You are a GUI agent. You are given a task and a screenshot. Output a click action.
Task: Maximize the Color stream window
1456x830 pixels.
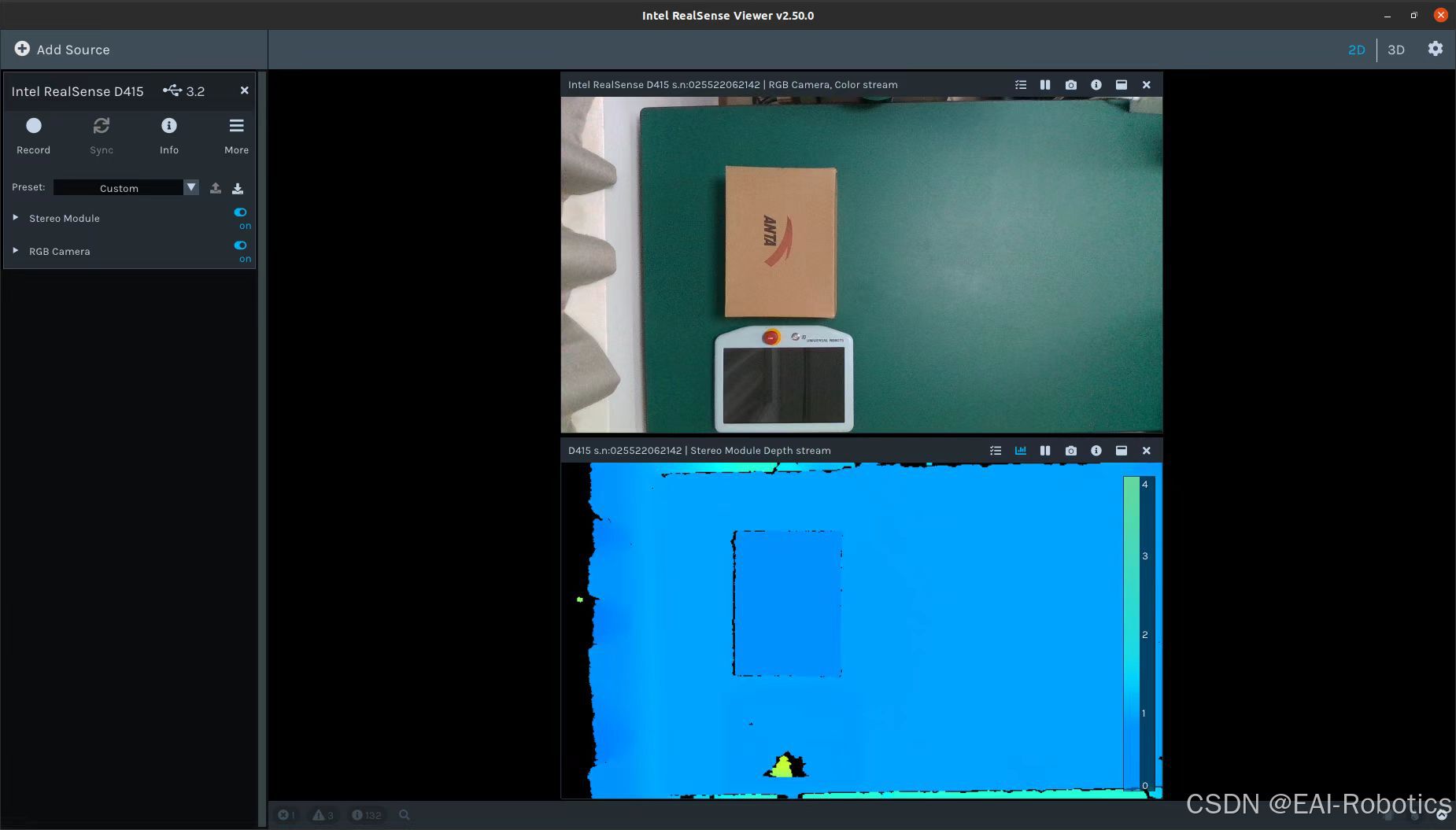coord(1121,84)
